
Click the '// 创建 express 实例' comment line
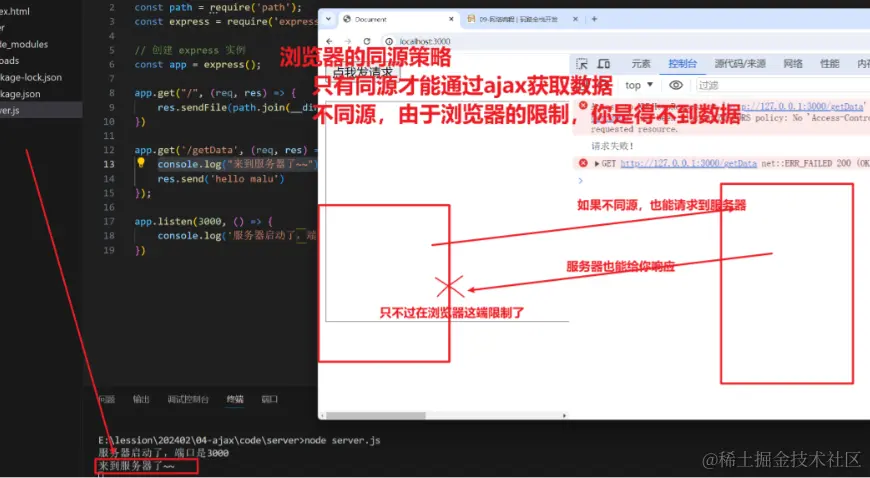coord(190,50)
